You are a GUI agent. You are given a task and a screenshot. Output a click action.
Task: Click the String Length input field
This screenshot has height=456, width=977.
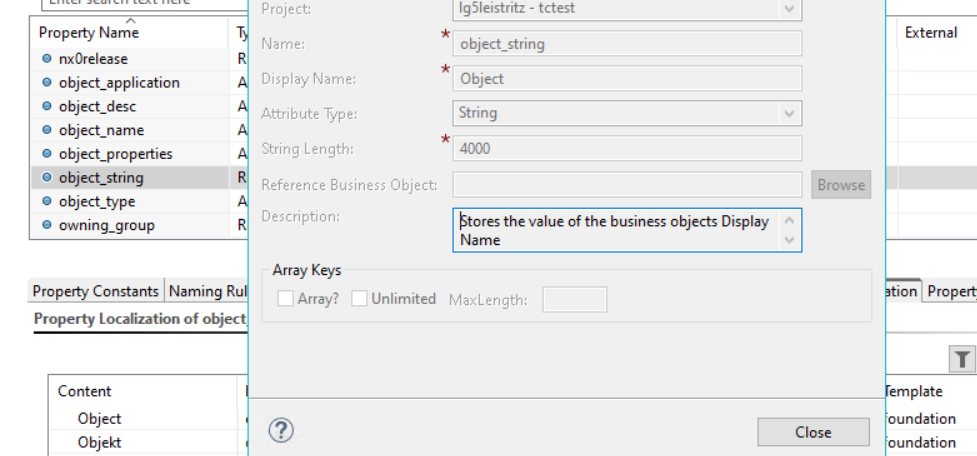(x=627, y=149)
